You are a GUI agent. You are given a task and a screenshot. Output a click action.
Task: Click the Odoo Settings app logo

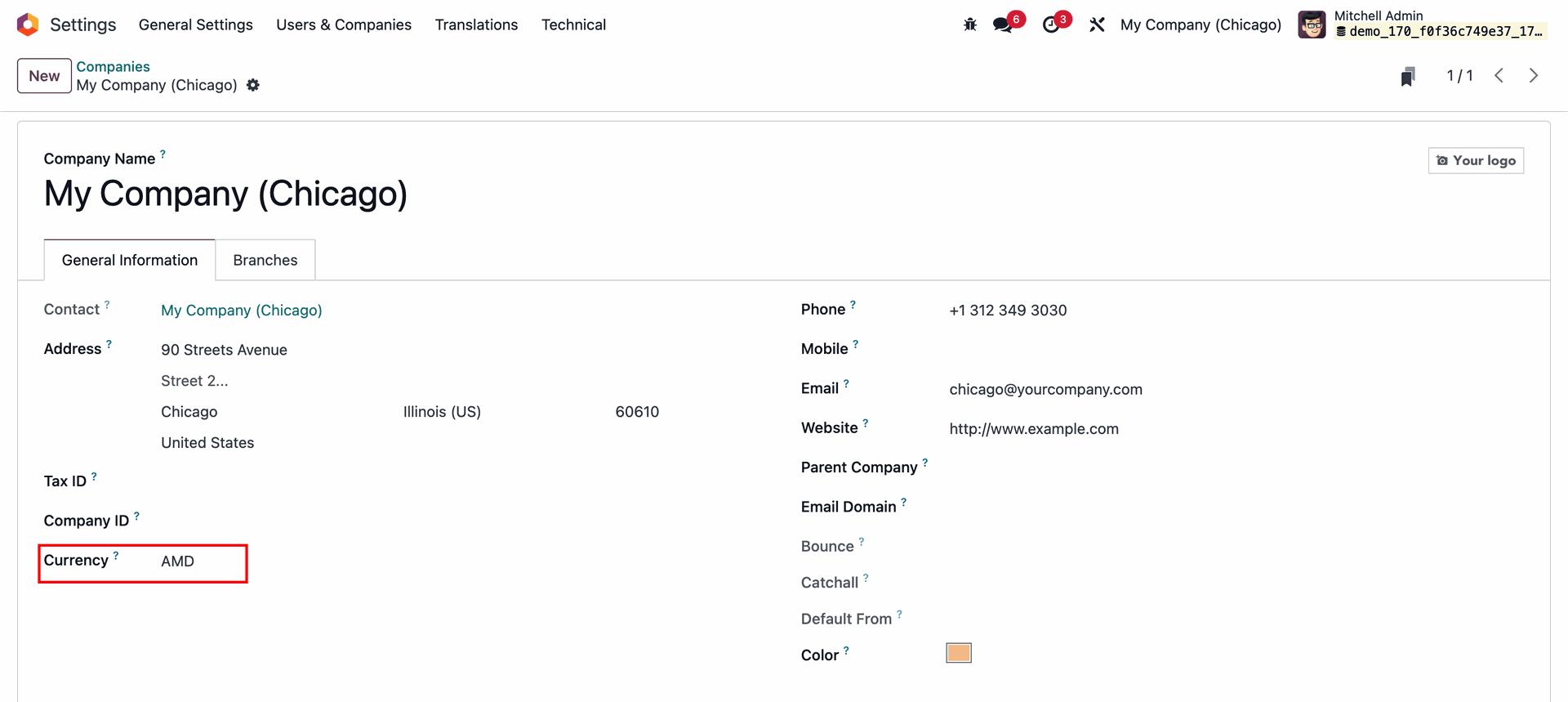[x=28, y=25]
